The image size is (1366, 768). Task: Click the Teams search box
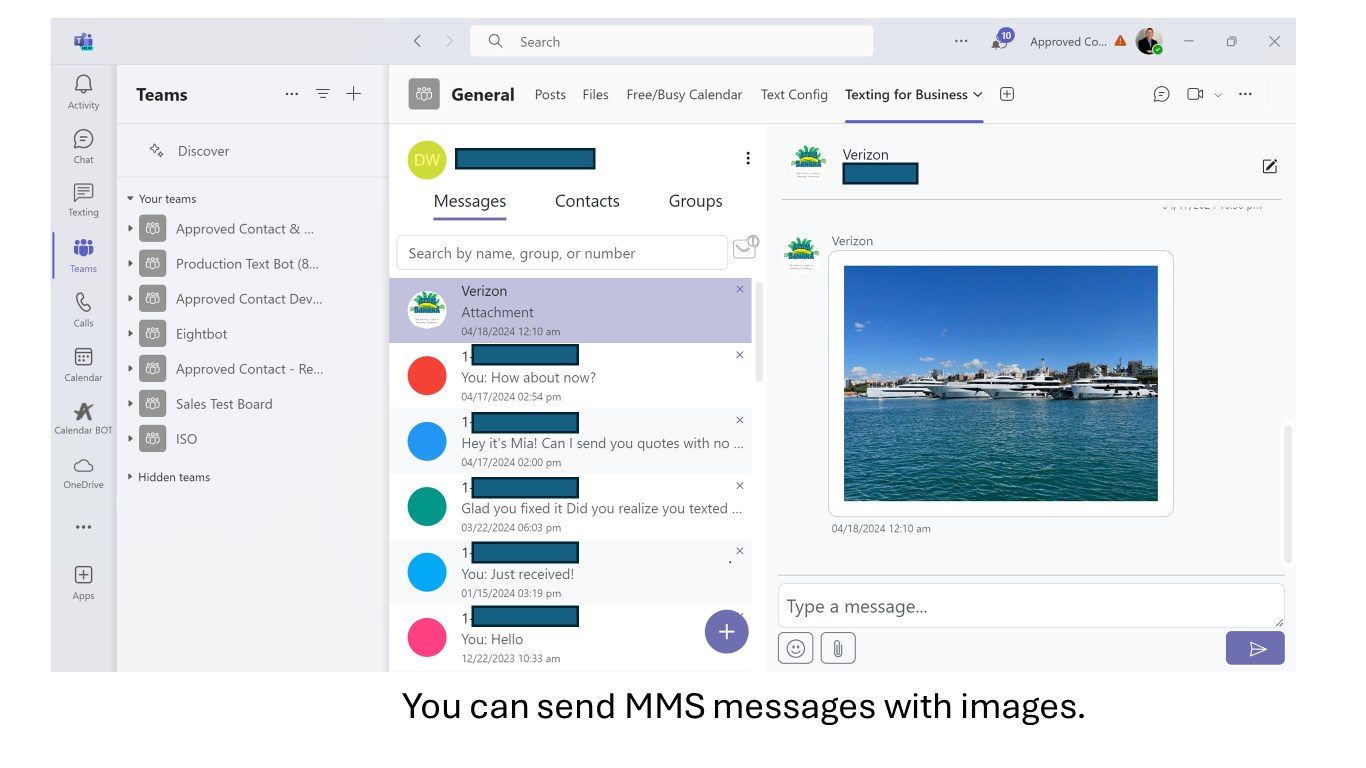[x=672, y=41]
